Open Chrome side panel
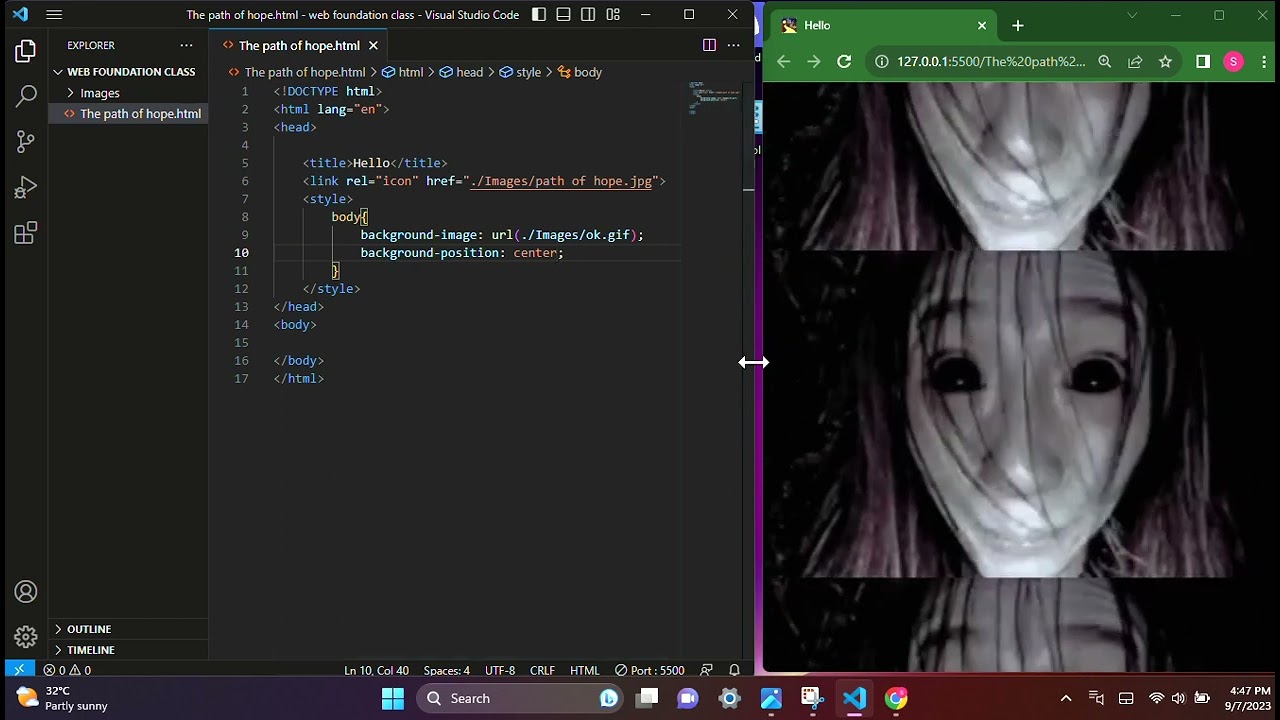The width and height of the screenshot is (1280, 720). tap(1203, 62)
